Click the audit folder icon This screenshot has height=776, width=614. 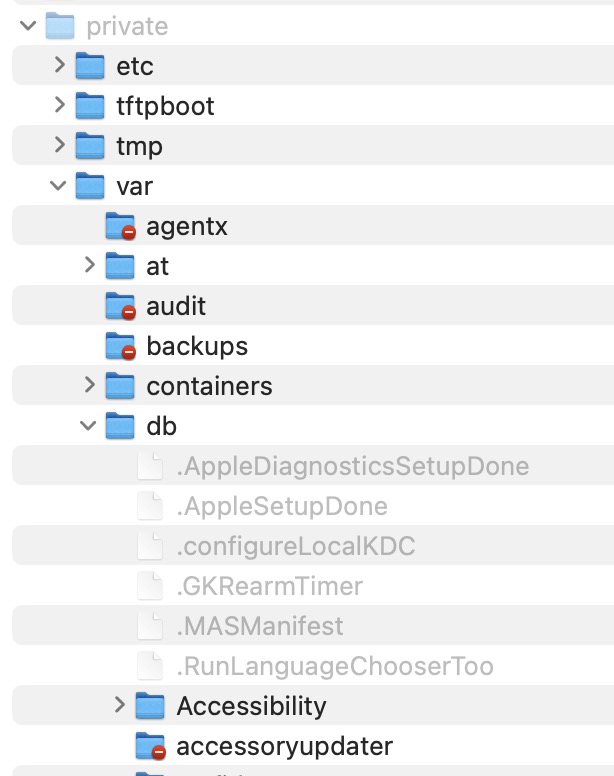tap(120, 306)
